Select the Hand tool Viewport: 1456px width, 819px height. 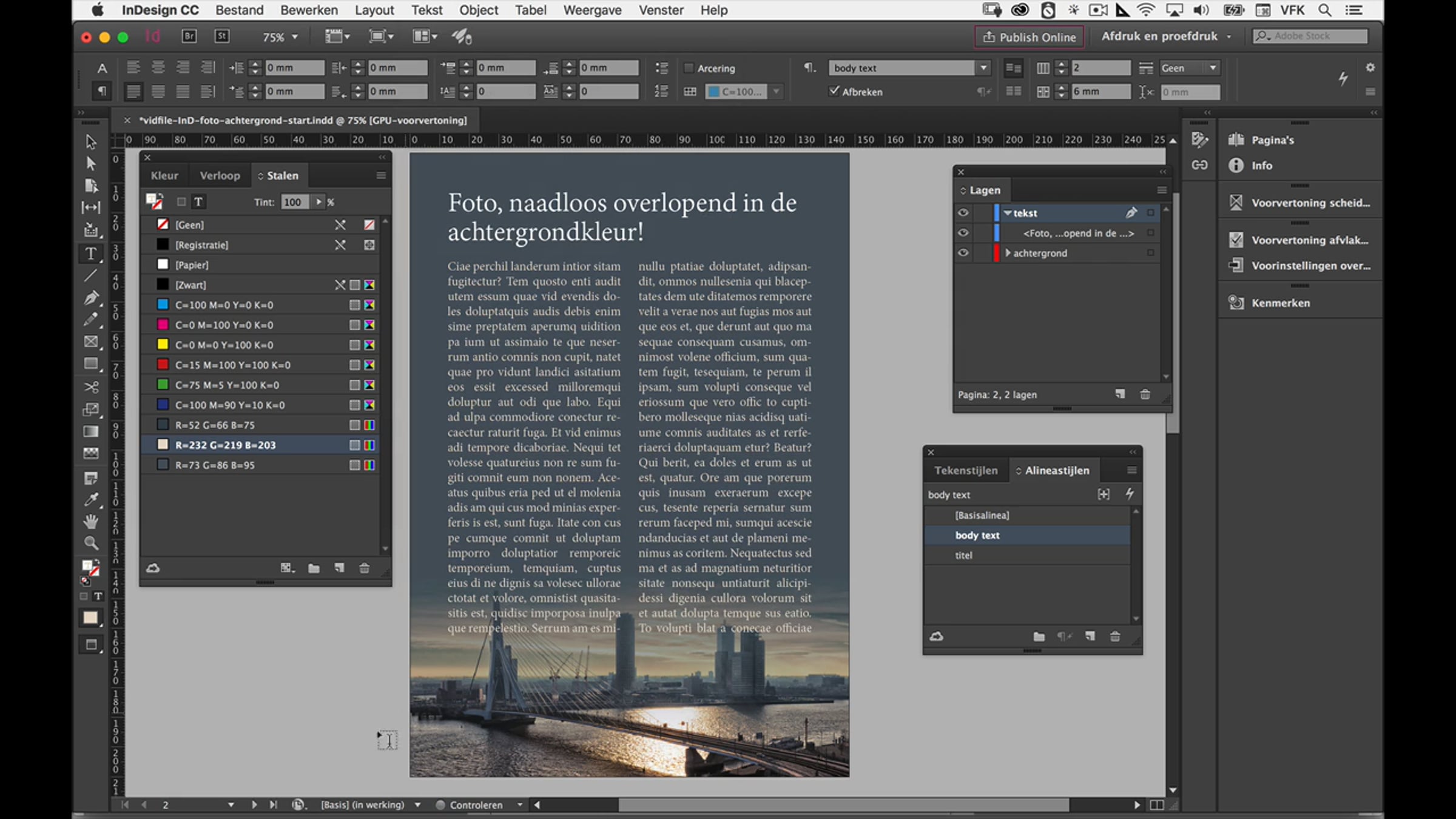(90, 521)
